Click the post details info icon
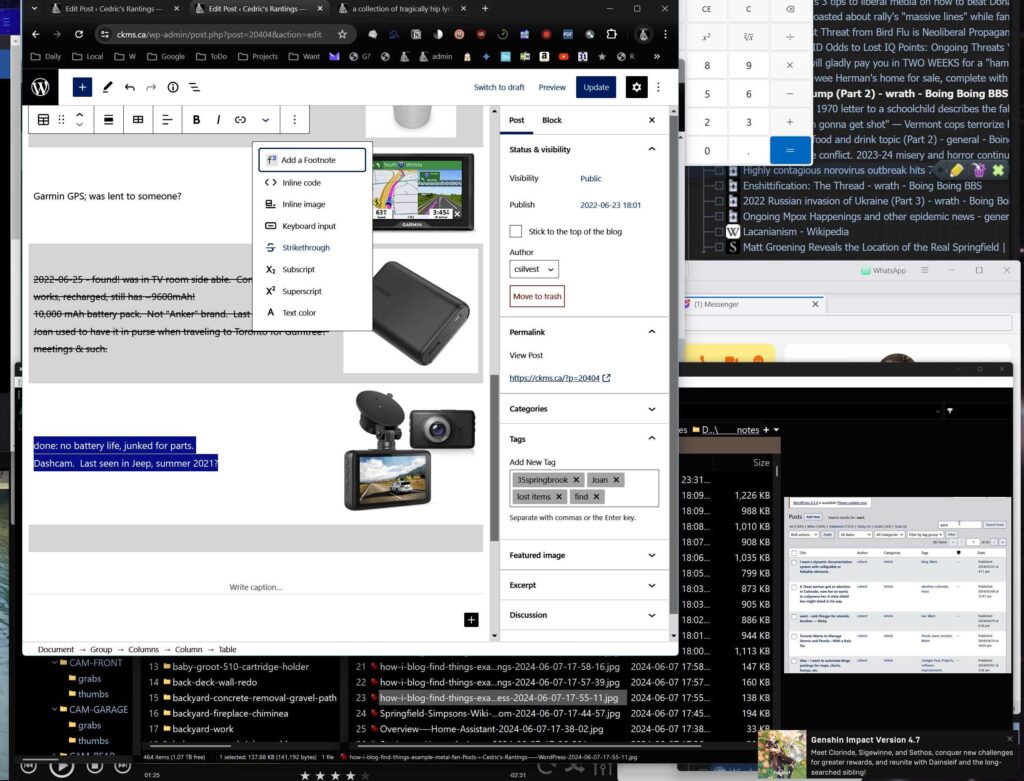Screen dimensions: 1024x781 point(173,87)
